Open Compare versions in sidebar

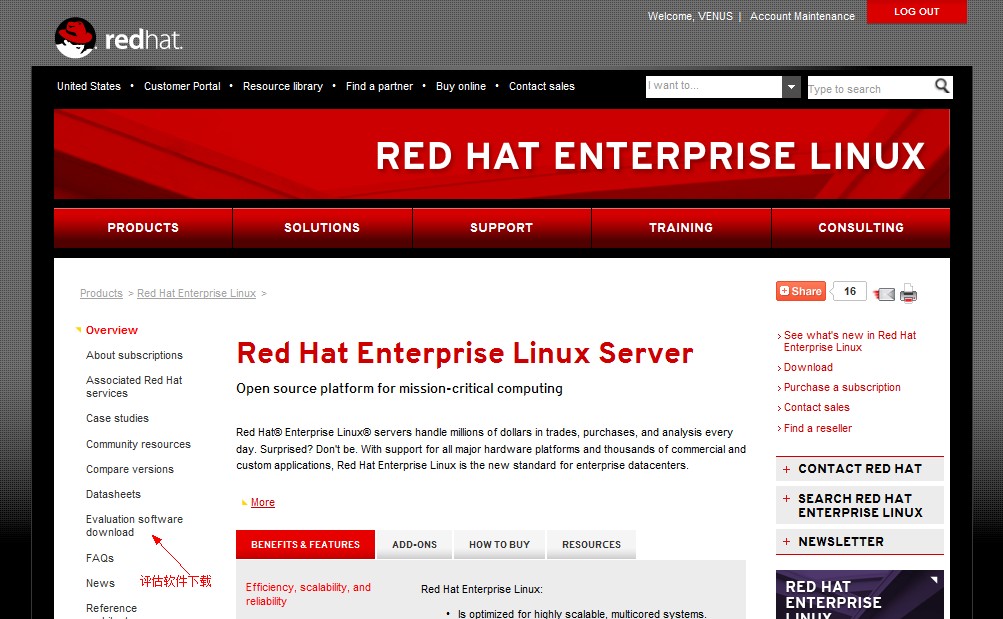130,469
